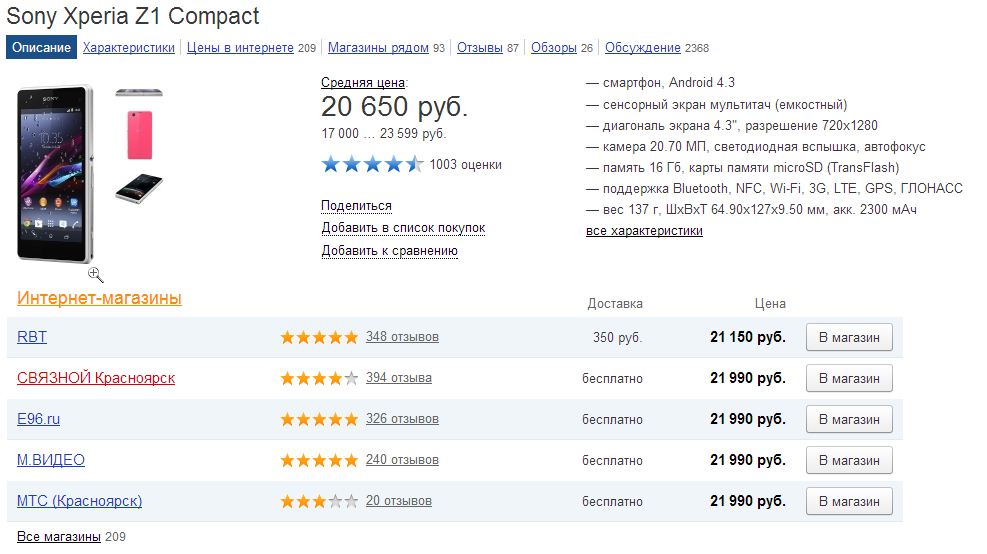Select the tilted black phone thumbnail
This screenshot has width=987, height=554.
138,188
